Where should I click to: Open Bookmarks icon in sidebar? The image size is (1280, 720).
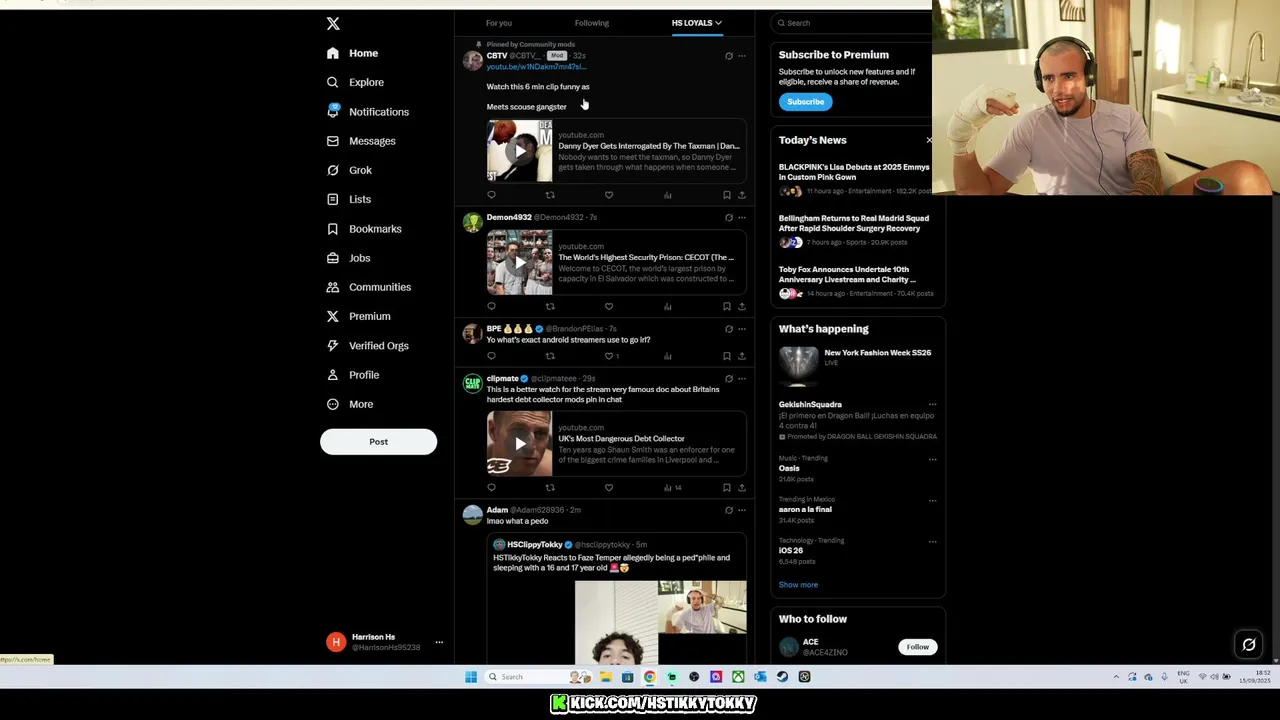[x=333, y=229]
